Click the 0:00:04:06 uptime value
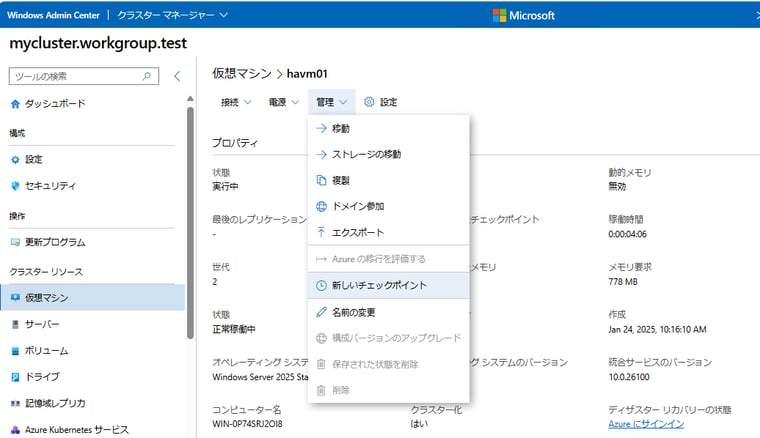Screen dimensions: 760x438 [x=627, y=234]
